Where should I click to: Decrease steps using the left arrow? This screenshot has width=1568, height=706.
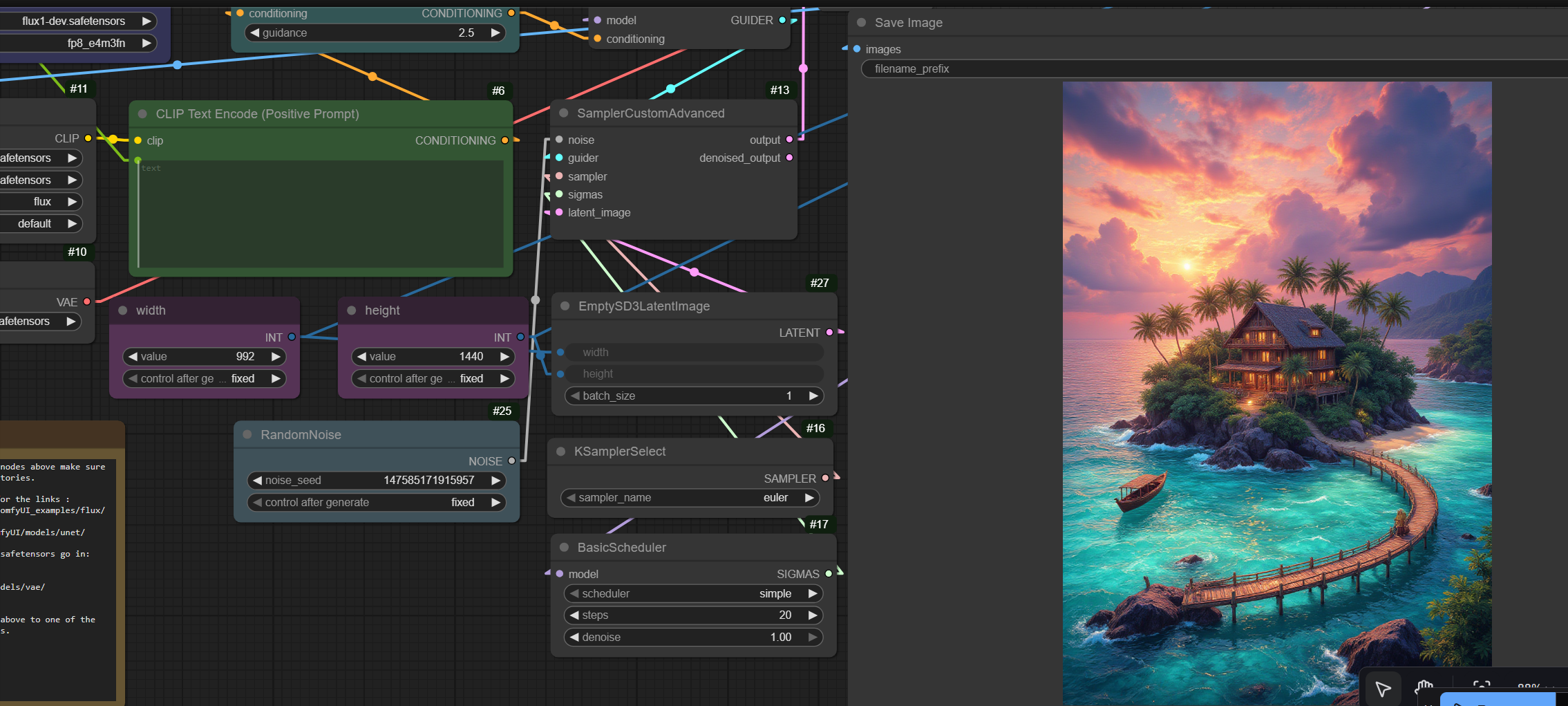pos(574,615)
